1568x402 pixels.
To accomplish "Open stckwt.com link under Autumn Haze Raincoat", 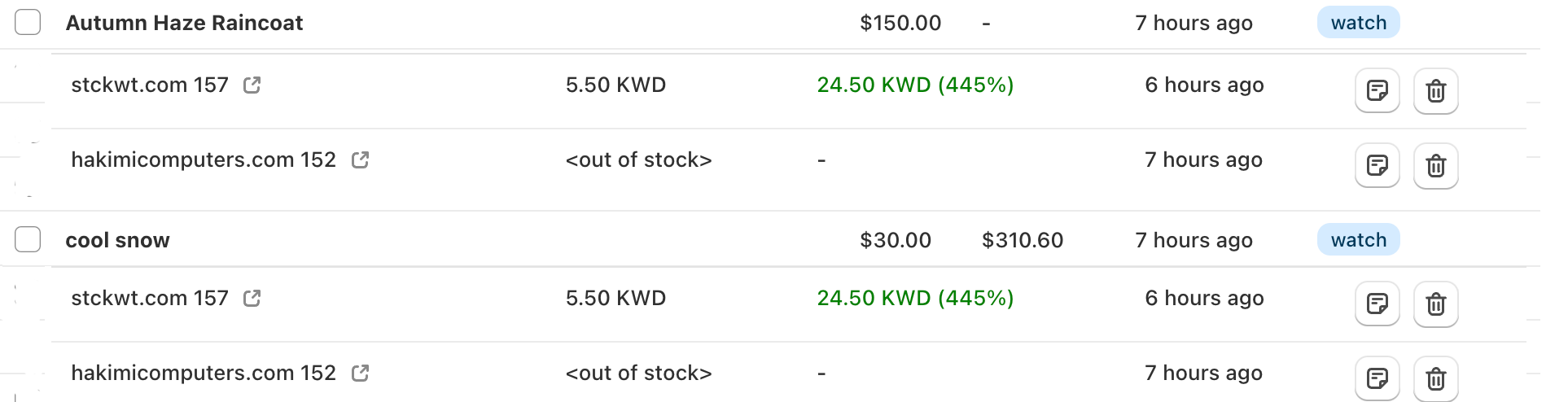I will tap(252, 85).
